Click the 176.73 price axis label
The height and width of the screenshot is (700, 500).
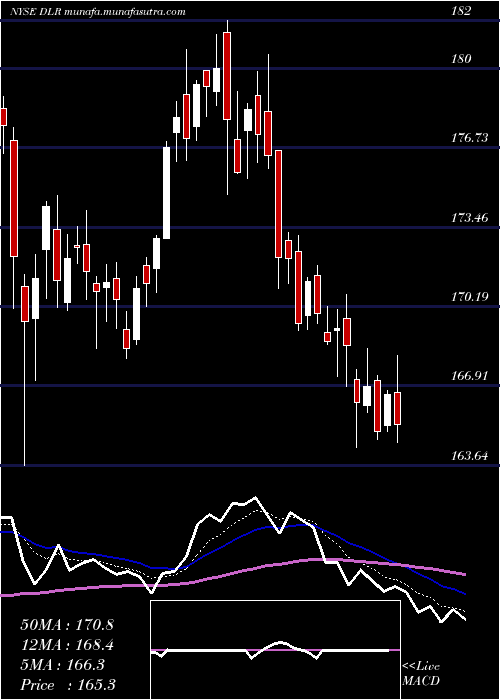pyautogui.click(x=469, y=138)
